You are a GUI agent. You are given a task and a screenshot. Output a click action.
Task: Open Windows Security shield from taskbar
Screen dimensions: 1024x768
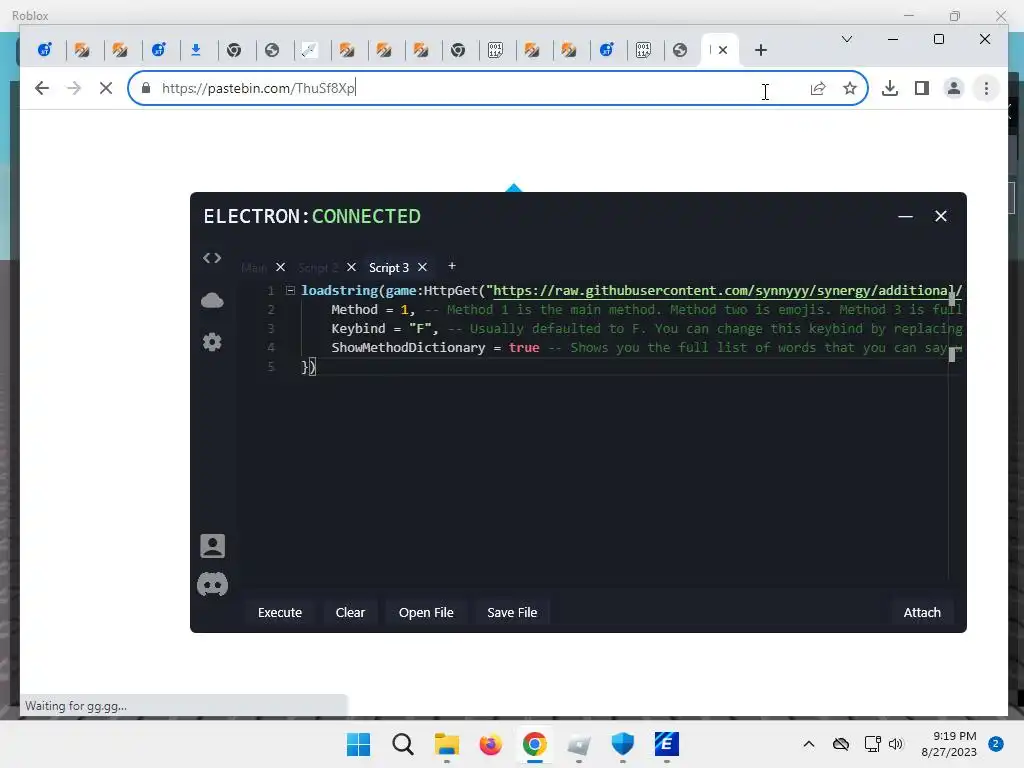[x=622, y=744]
